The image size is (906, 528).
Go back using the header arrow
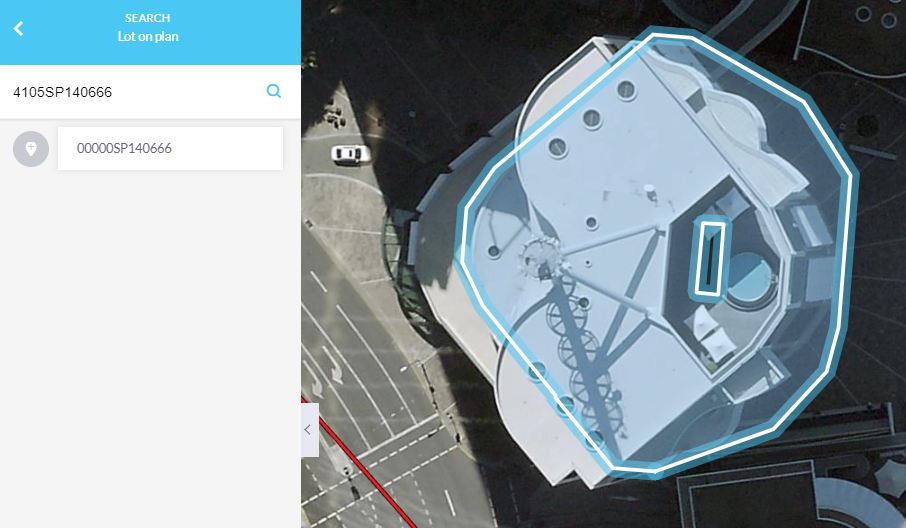pos(18,28)
